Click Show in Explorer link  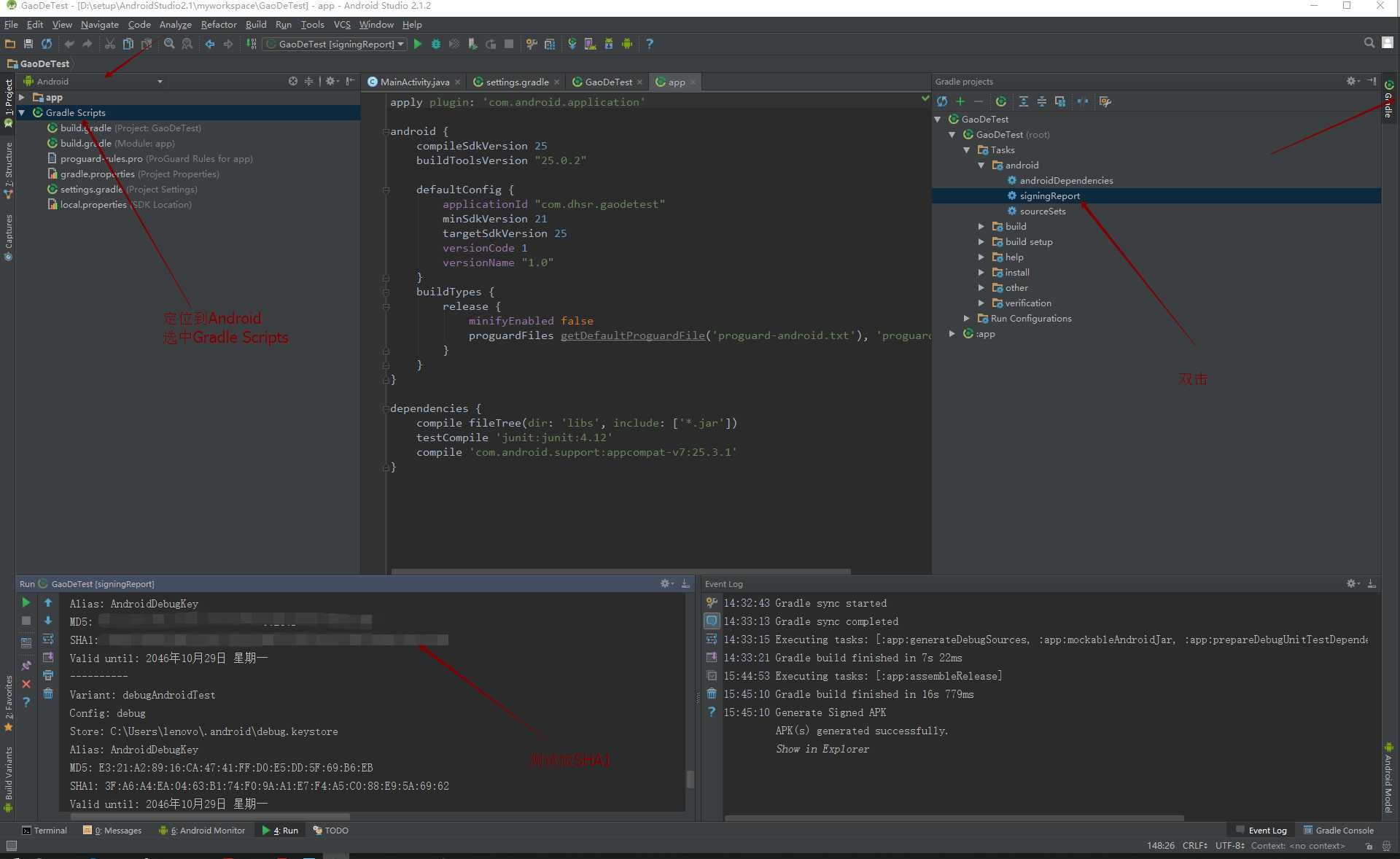(822, 749)
